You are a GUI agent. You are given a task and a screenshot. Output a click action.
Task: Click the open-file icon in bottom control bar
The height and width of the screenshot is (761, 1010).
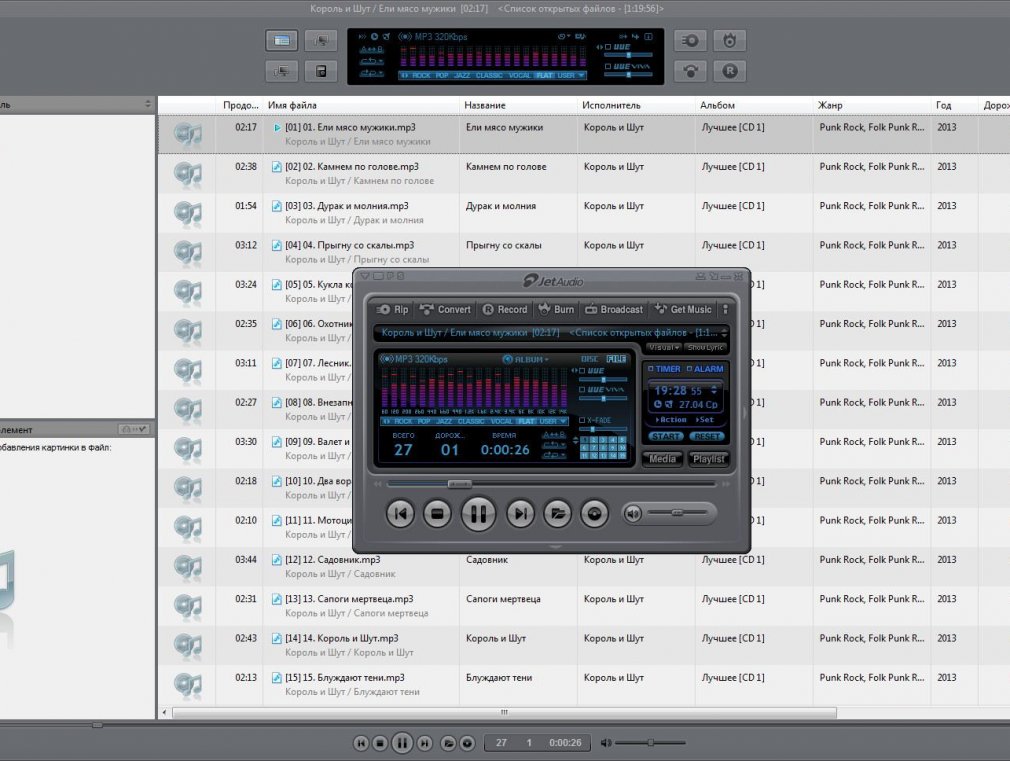coord(448,743)
